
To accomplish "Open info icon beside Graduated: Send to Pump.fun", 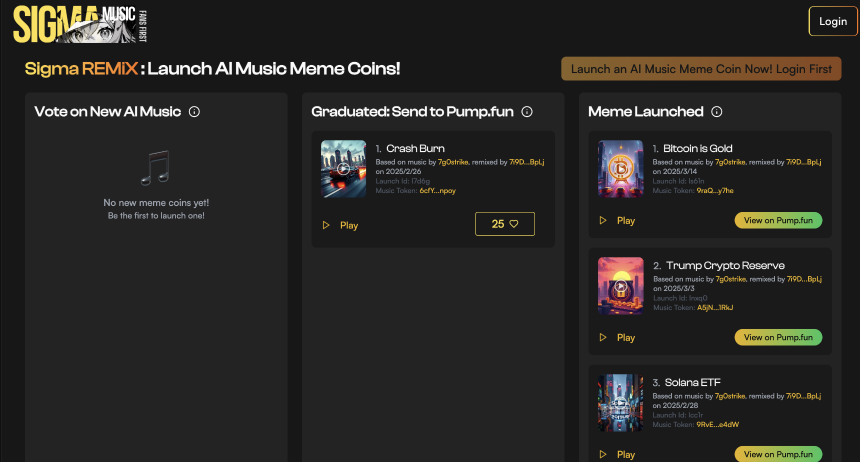I will 527,112.
